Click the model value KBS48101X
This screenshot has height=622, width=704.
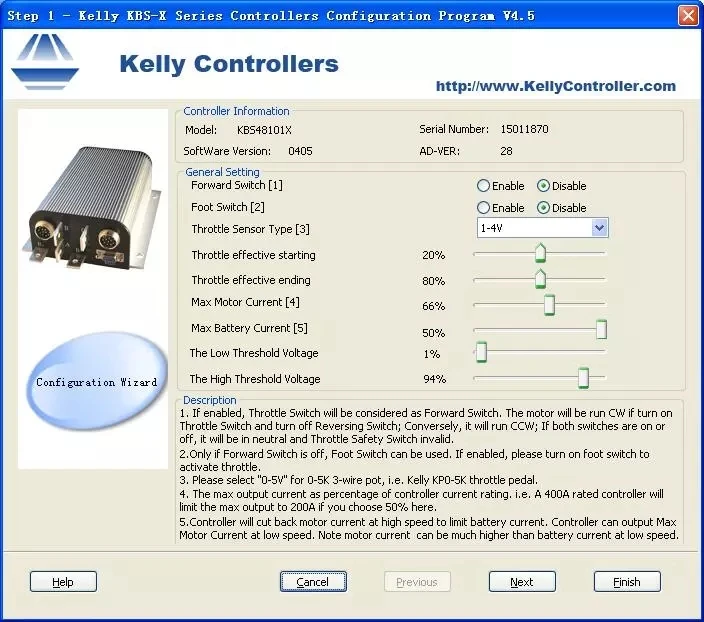[264, 130]
